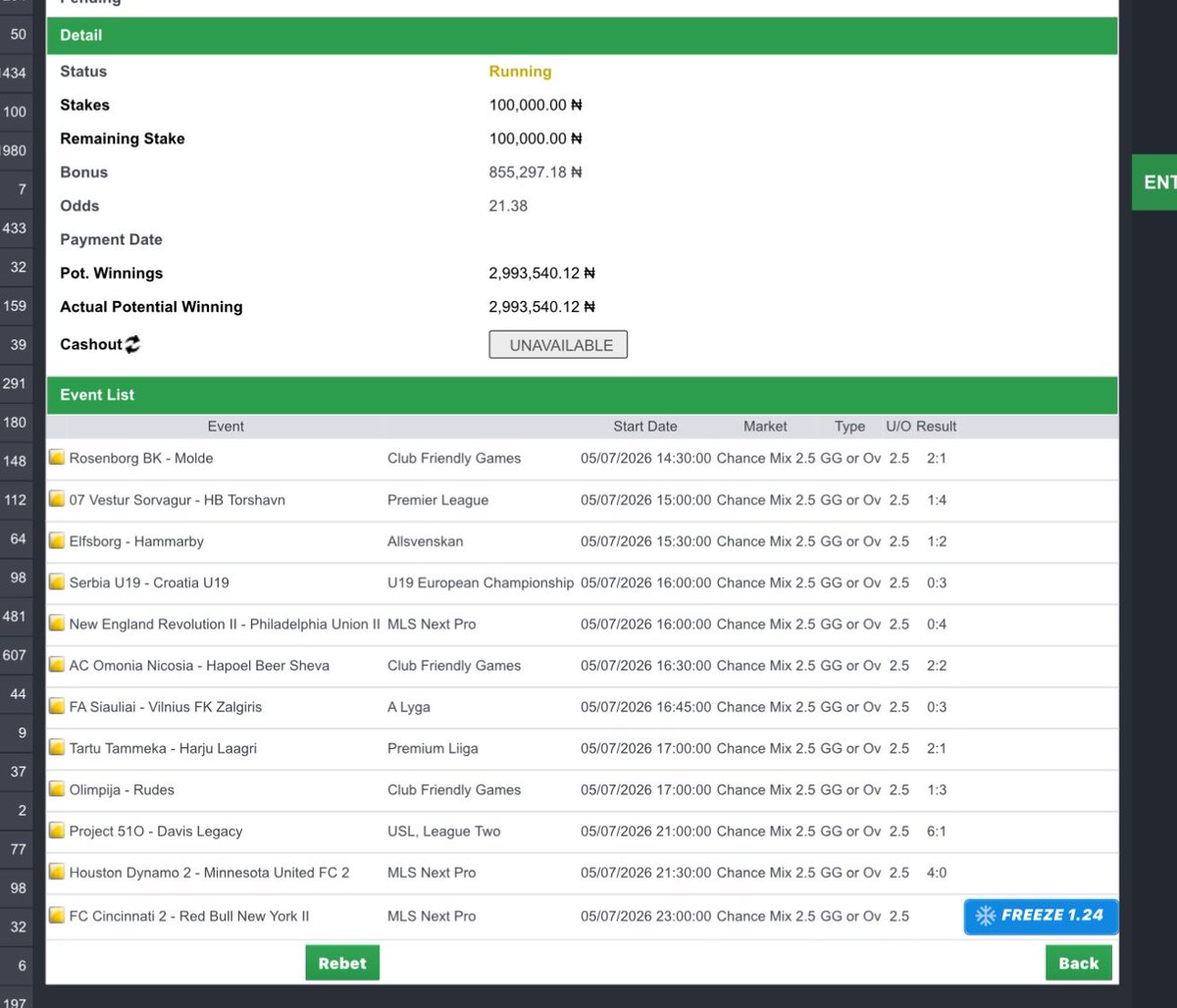Click the yellow icon next to FA Siauliai
1177x1008 pixels.
point(57,707)
